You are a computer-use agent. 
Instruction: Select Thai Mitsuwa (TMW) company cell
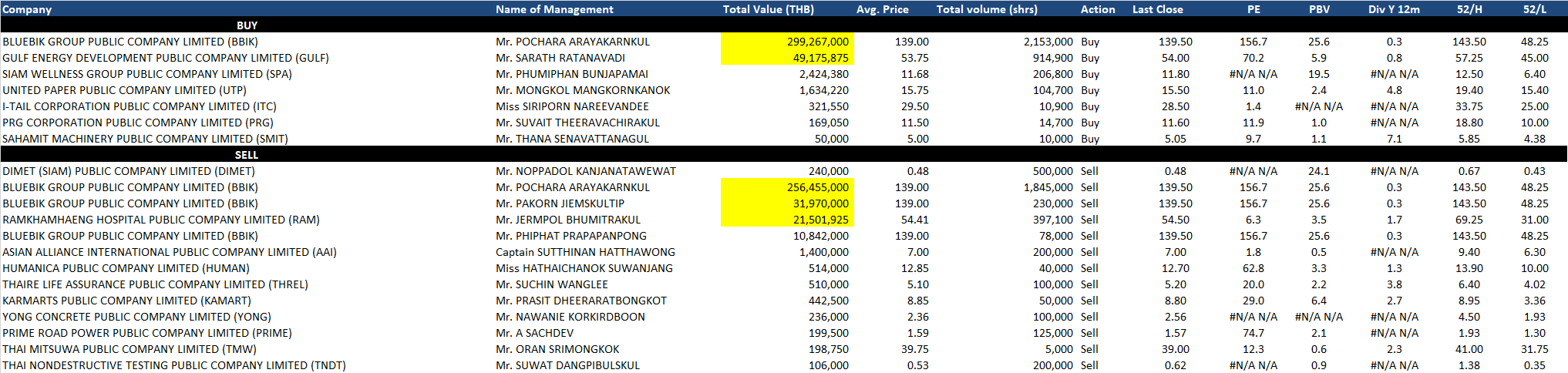[x=130, y=349]
